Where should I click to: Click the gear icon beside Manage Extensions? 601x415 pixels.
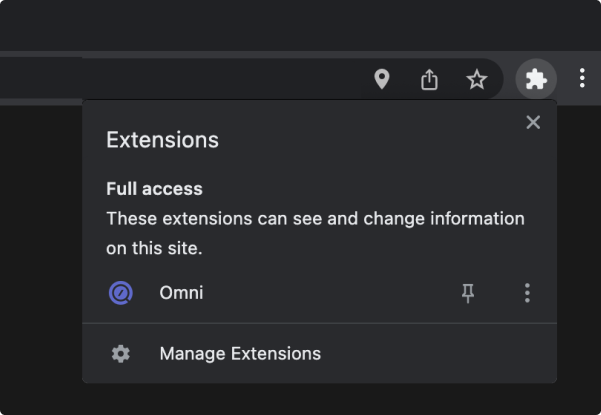click(121, 354)
